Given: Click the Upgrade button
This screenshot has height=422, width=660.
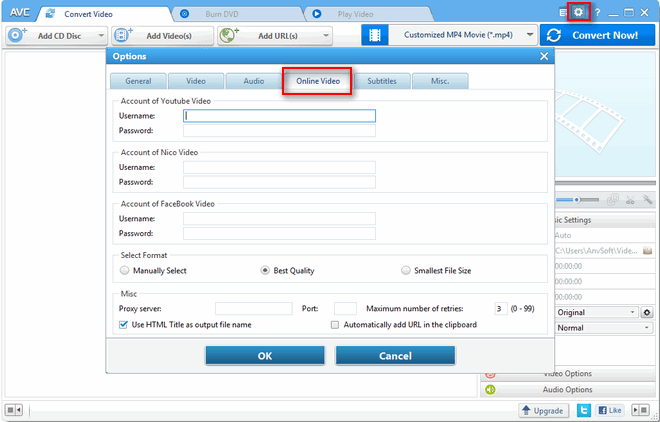Looking at the screenshot, I should tap(543, 410).
